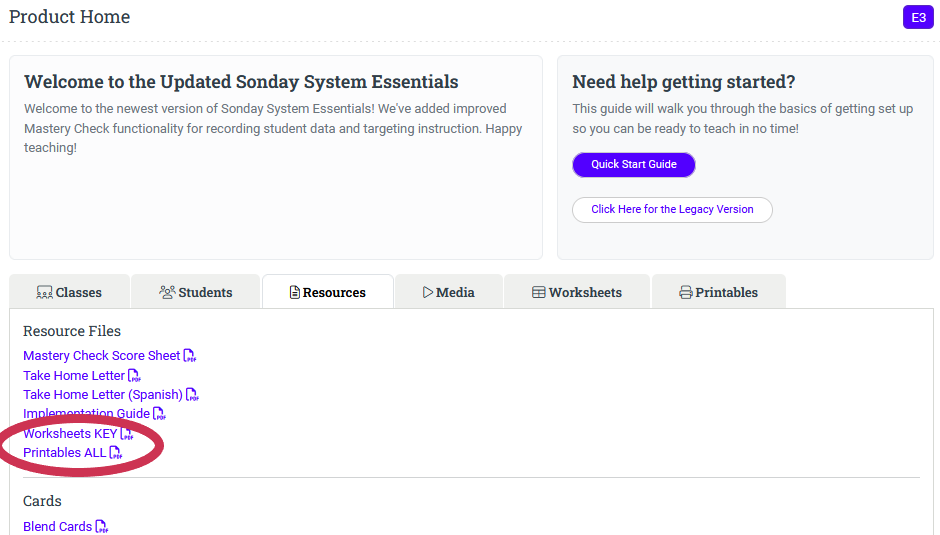Viewport: 940px width, 535px height.
Task: Open the Implementation Guide link
Action: 86,414
